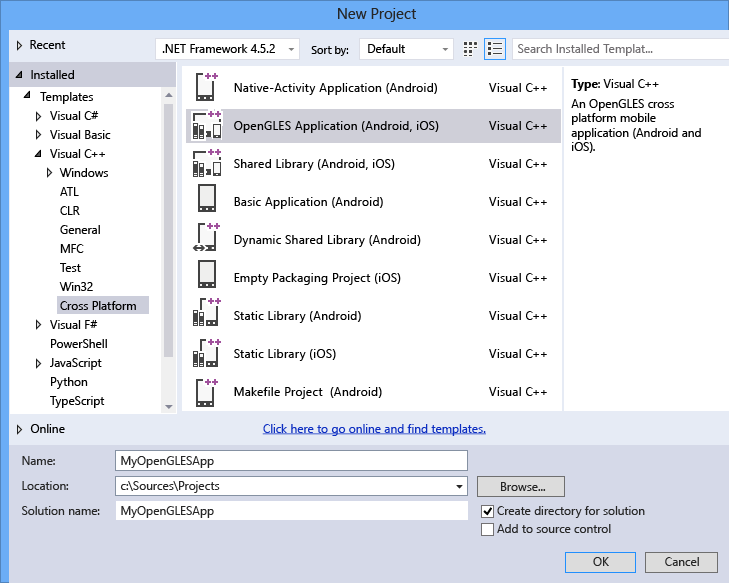Select MFC template category
The width and height of the screenshot is (729, 583).
(x=72, y=249)
